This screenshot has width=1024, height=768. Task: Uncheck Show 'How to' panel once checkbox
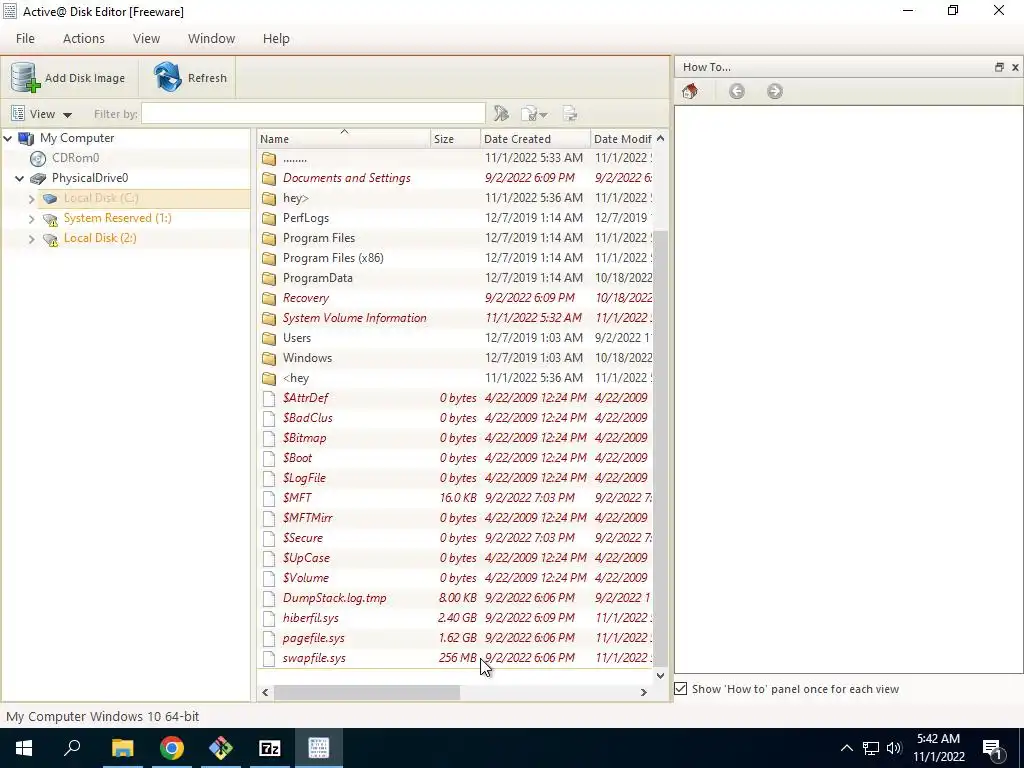[x=680, y=689]
